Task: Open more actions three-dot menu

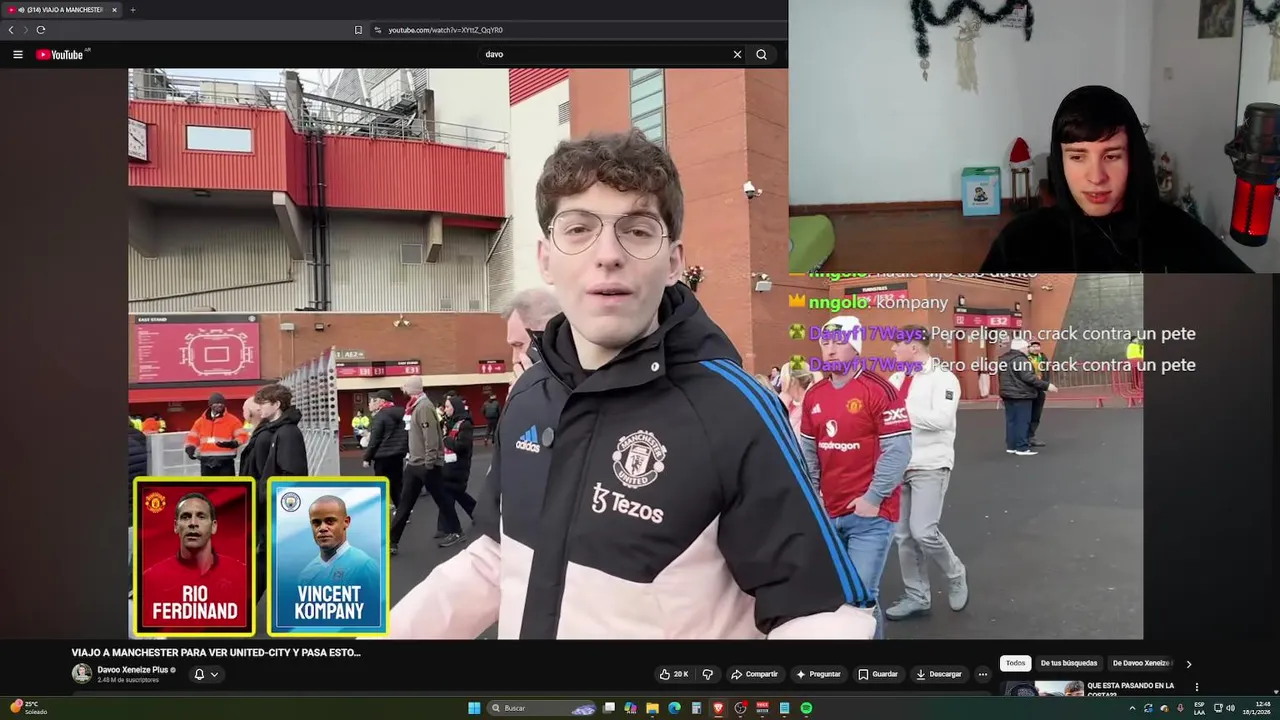Action: pyautogui.click(x=982, y=674)
